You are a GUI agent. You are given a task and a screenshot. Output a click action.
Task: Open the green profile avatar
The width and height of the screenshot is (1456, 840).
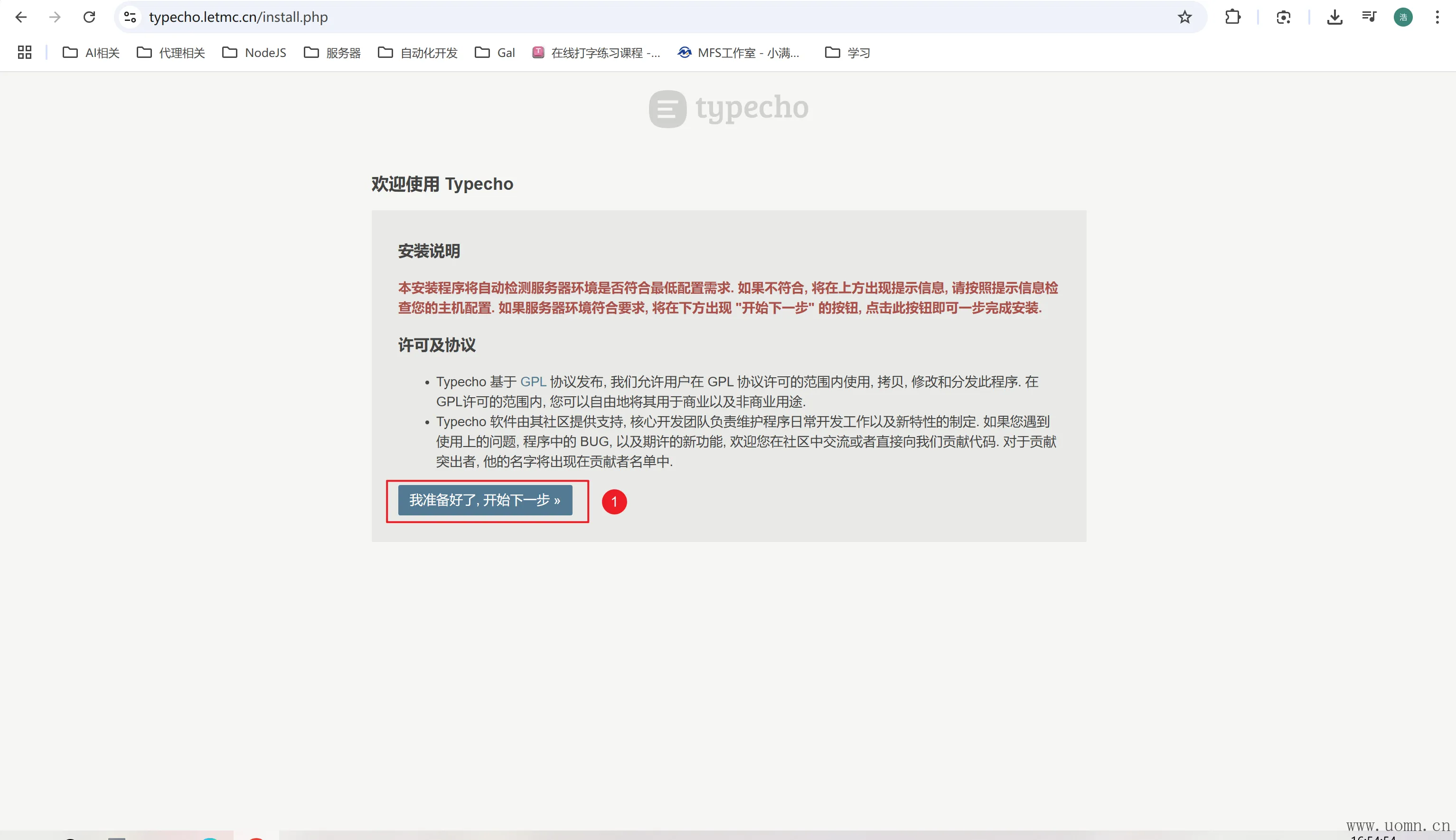[1403, 17]
